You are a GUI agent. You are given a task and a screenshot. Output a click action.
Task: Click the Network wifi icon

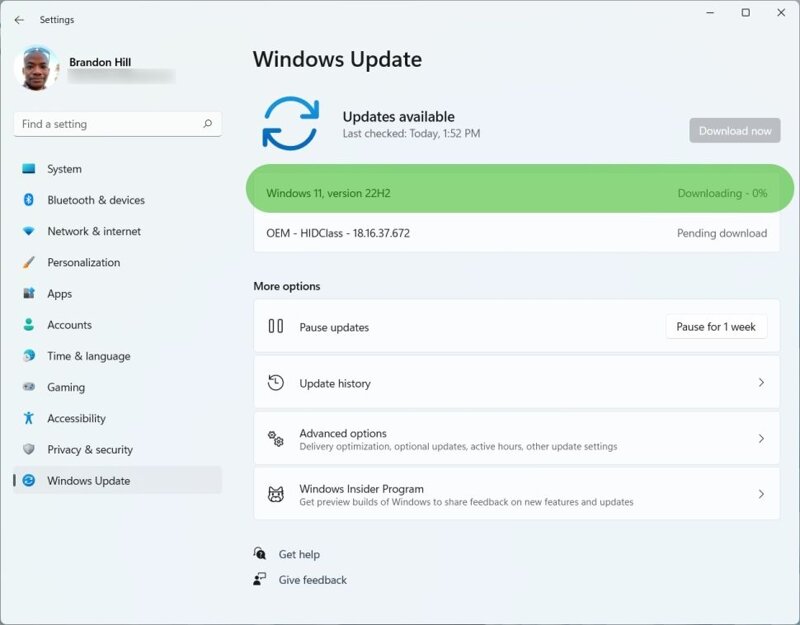point(29,231)
